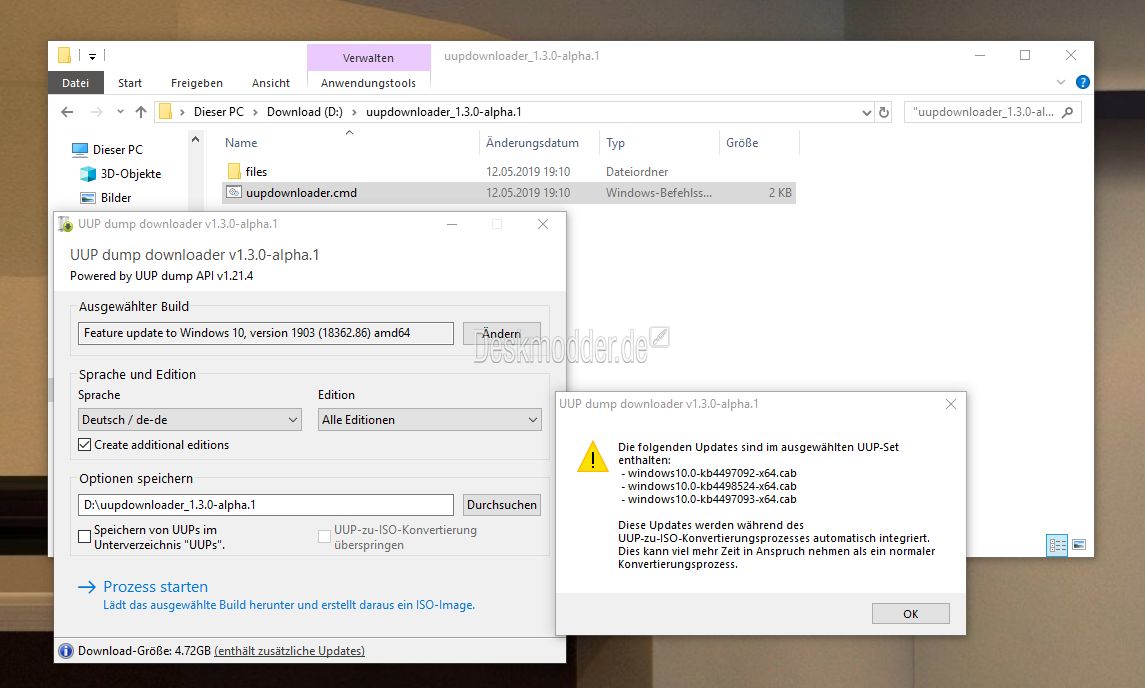Click windows10.0-kb4497092-x64.cab text in dialog
The height and width of the screenshot is (688, 1145).
pos(712,473)
